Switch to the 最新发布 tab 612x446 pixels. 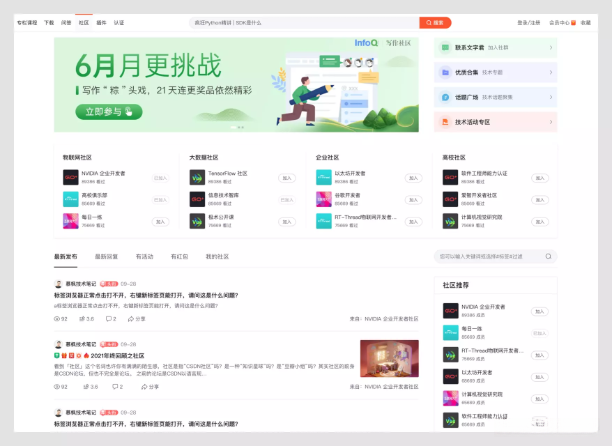tap(66, 256)
